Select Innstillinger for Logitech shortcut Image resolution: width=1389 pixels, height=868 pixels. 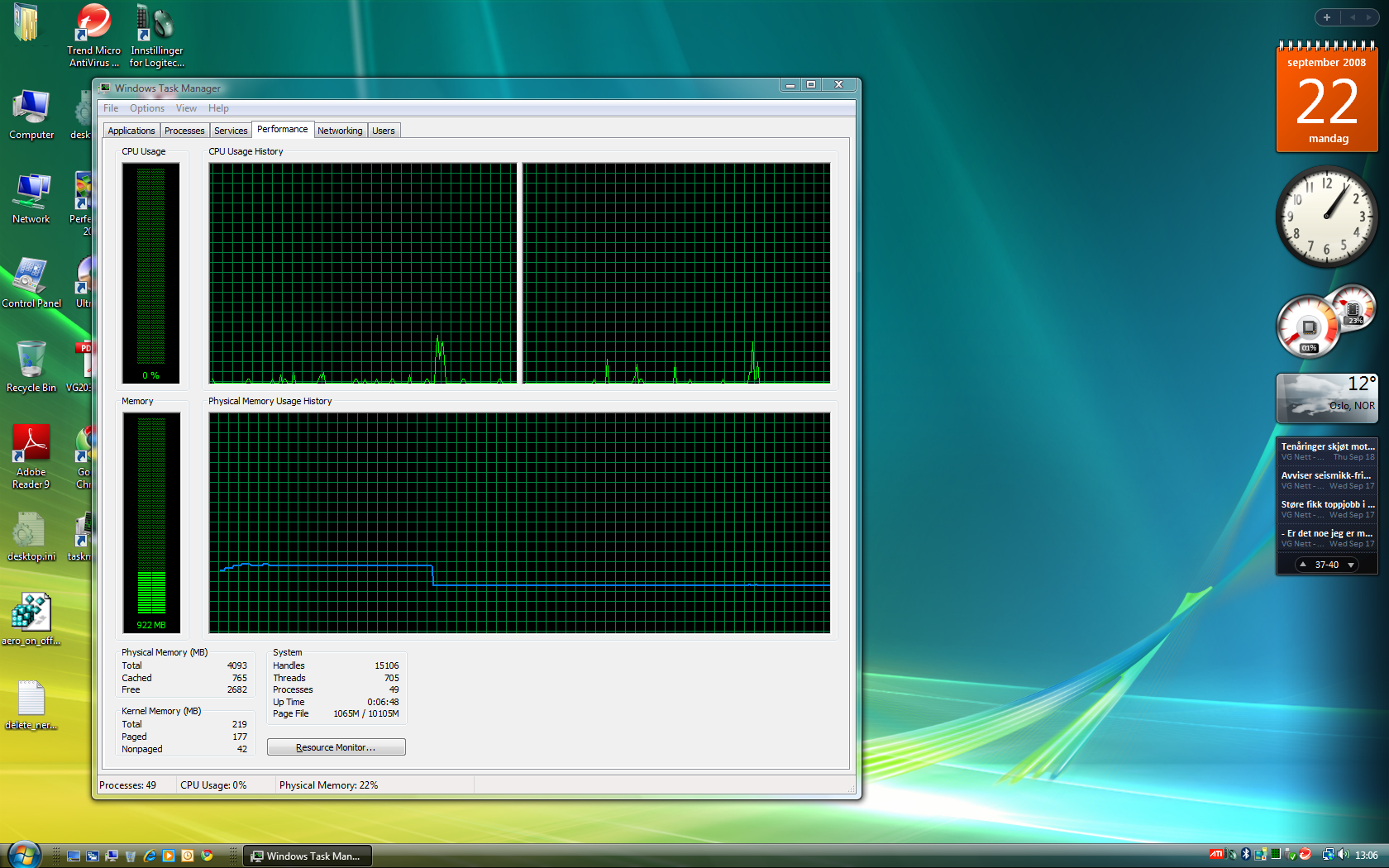(x=156, y=36)
